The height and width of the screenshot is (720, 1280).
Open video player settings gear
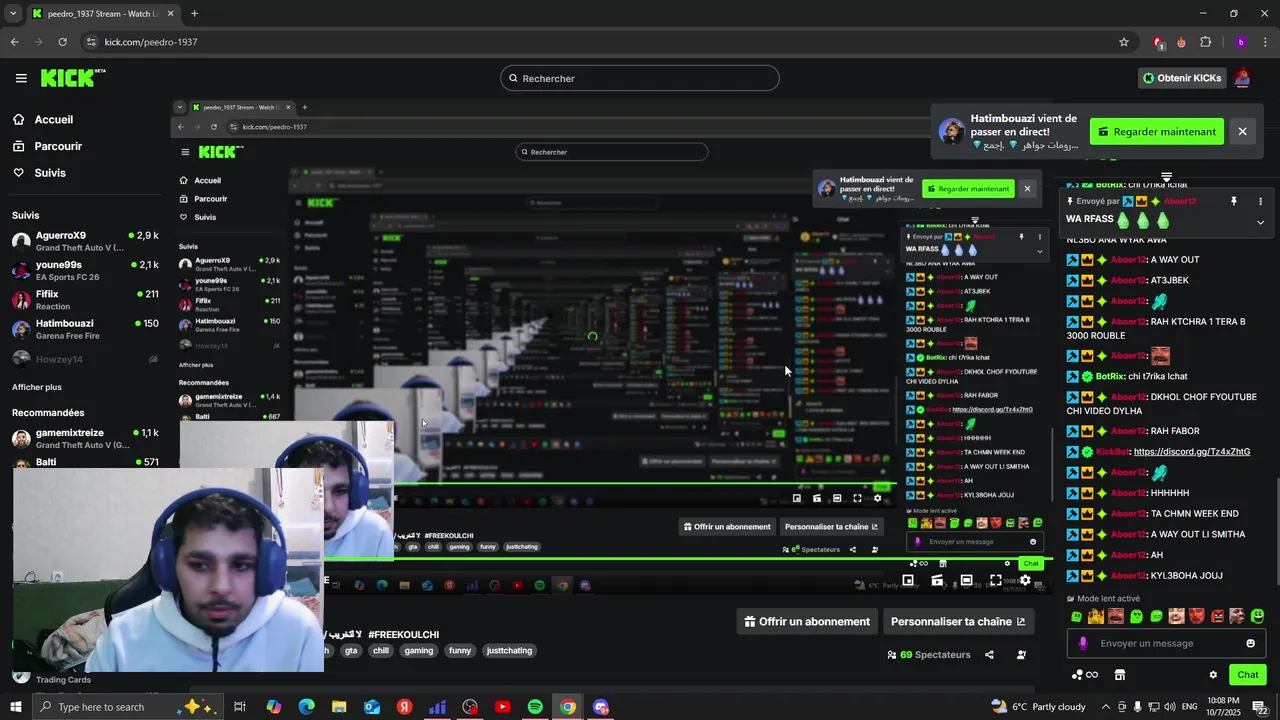[1025, 580]
